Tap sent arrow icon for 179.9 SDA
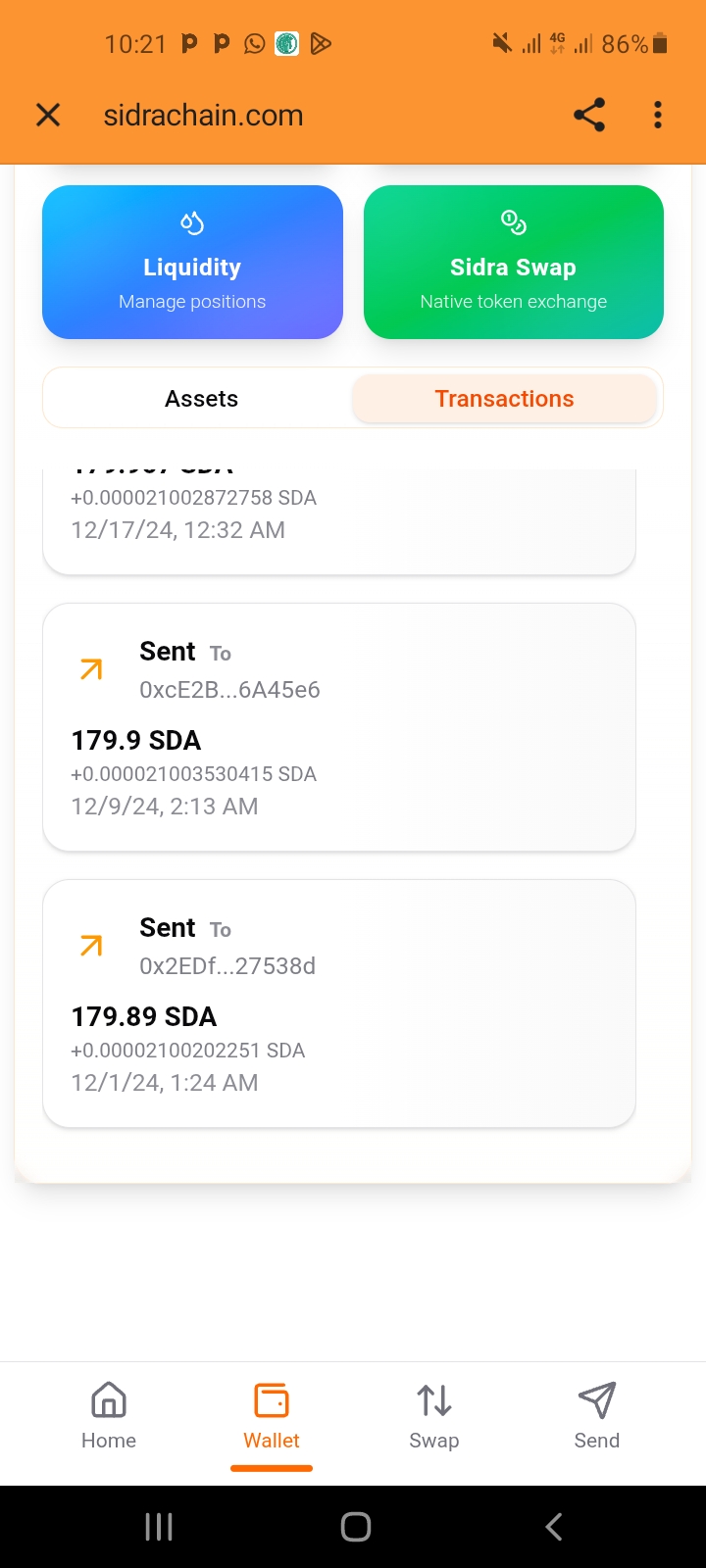The height and width of the screenshot is (1568, 706). pyautogui.click(x=91, y=669)
